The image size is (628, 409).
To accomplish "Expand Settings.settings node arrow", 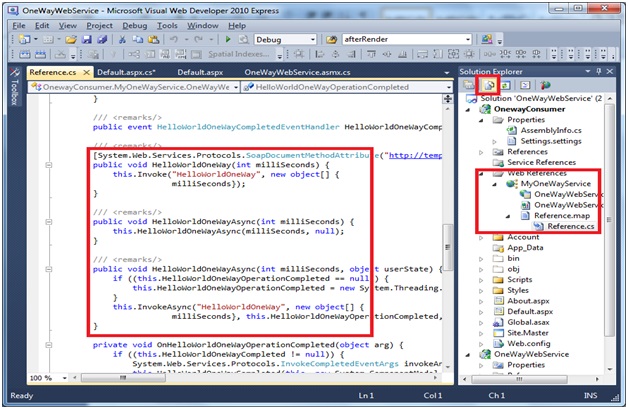I will [494, 141].
